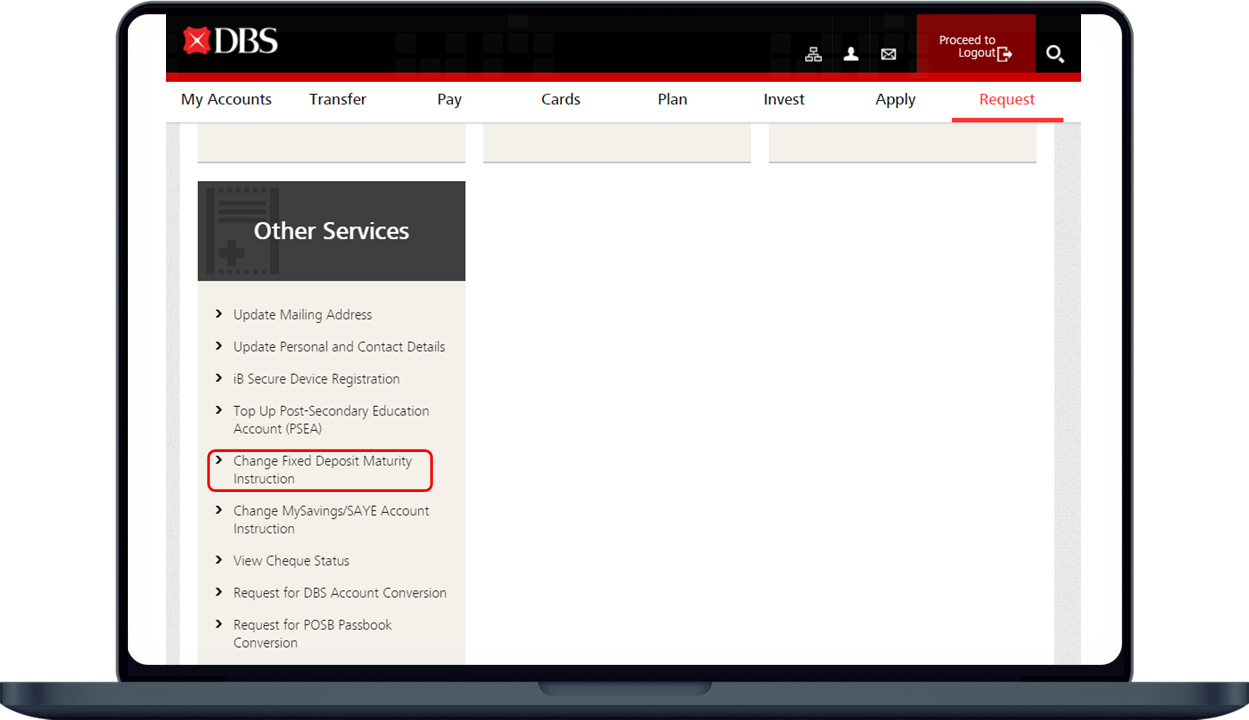Select the Apply menu item
The image size is (1249, 720).
(x=895, y=99)
